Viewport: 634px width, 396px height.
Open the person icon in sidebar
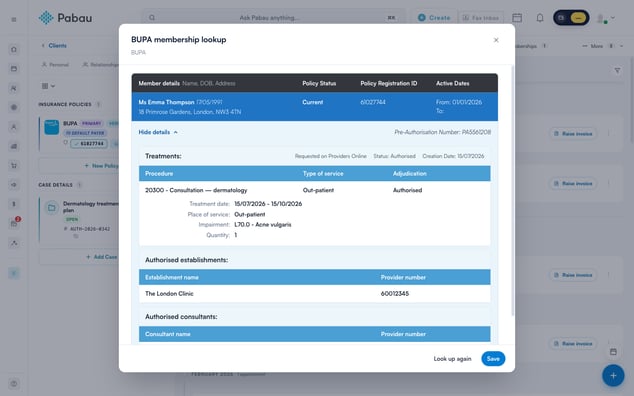click(x=14, y=127)
